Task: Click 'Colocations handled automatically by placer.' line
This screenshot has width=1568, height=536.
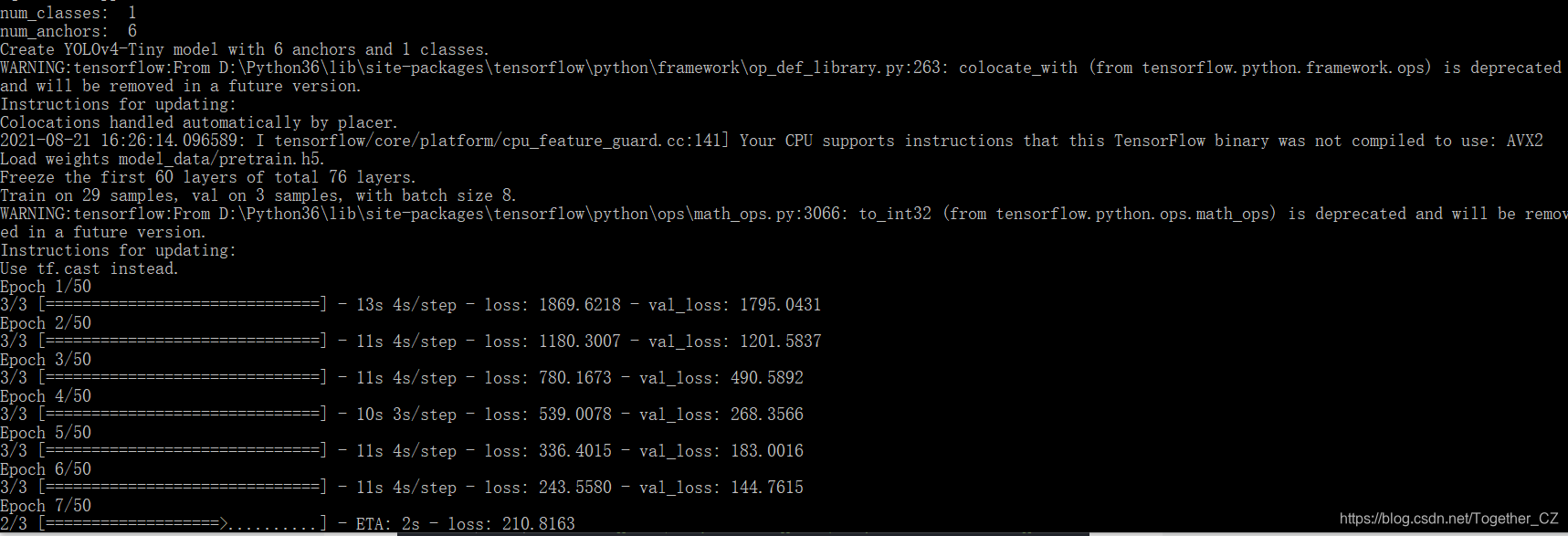Action: coord(199,122)
